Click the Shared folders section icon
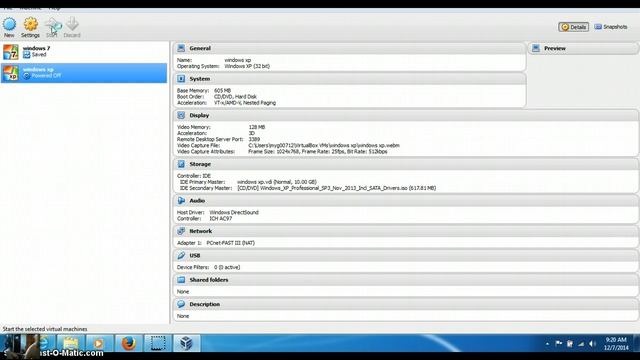Viewport: 640px width, 360px height. [181, 280]
